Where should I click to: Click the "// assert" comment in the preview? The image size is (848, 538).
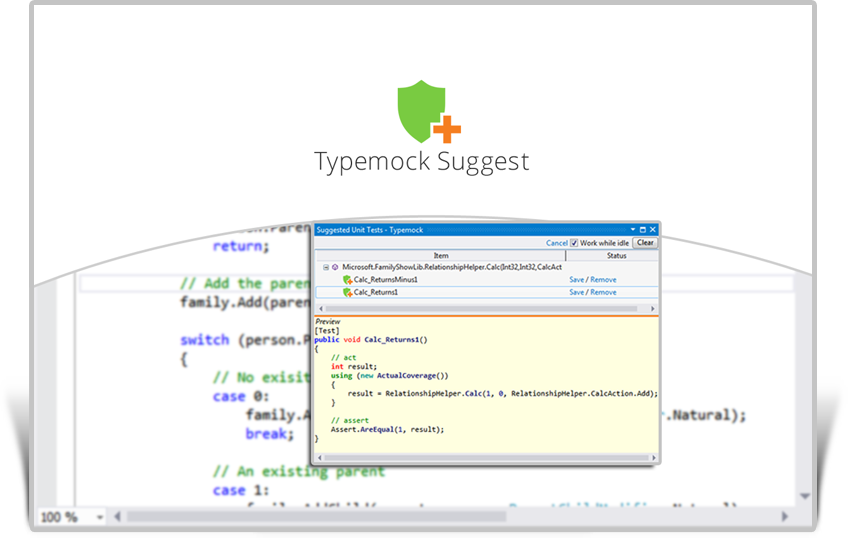pyautogui.click(x=349, y=420)
